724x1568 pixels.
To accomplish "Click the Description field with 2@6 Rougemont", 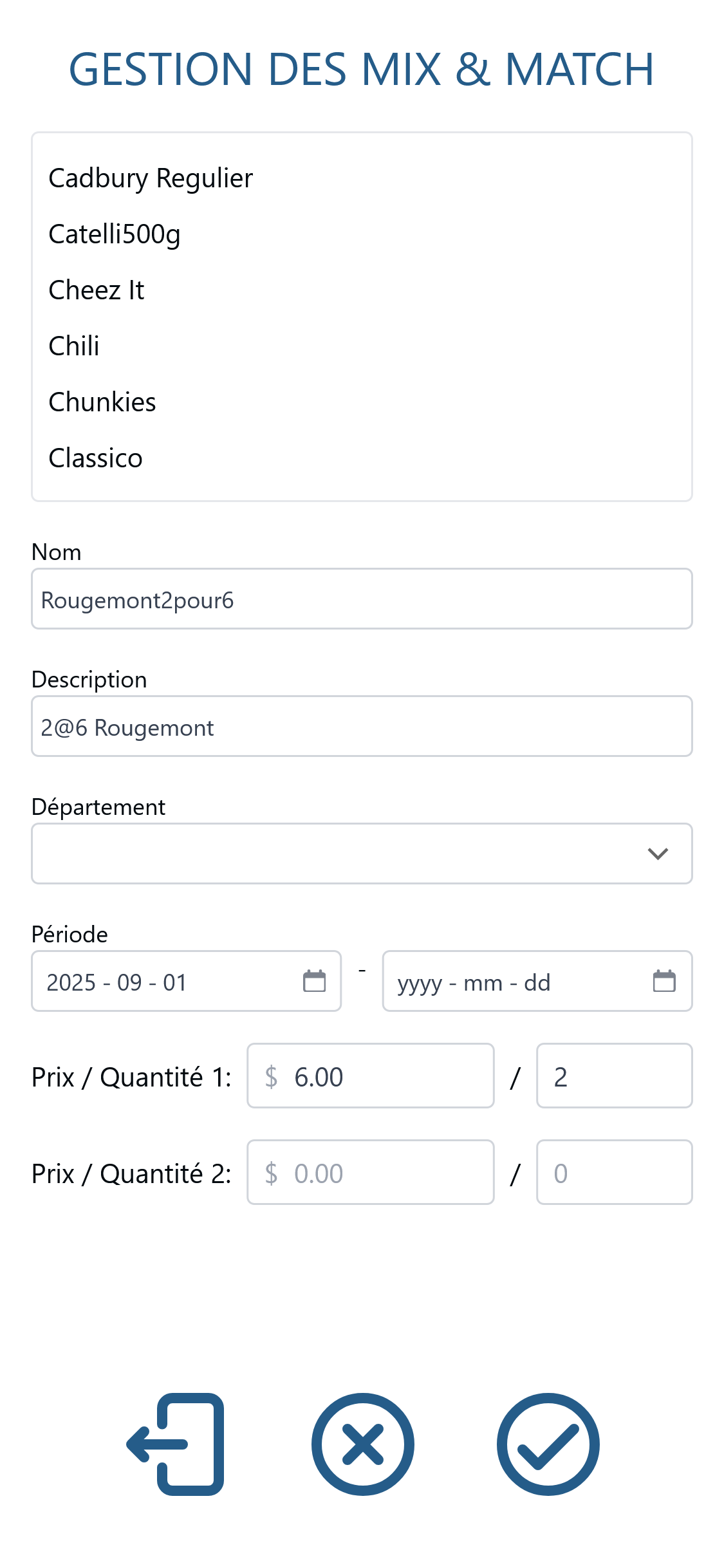I will [362, 726].
